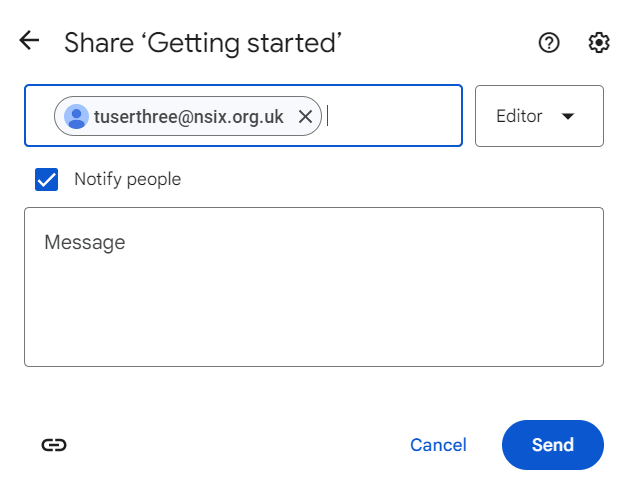Select the tuserthree@nsix.org.uk email chip text
This screenshot has width=627, height=496.
(188, 116)
